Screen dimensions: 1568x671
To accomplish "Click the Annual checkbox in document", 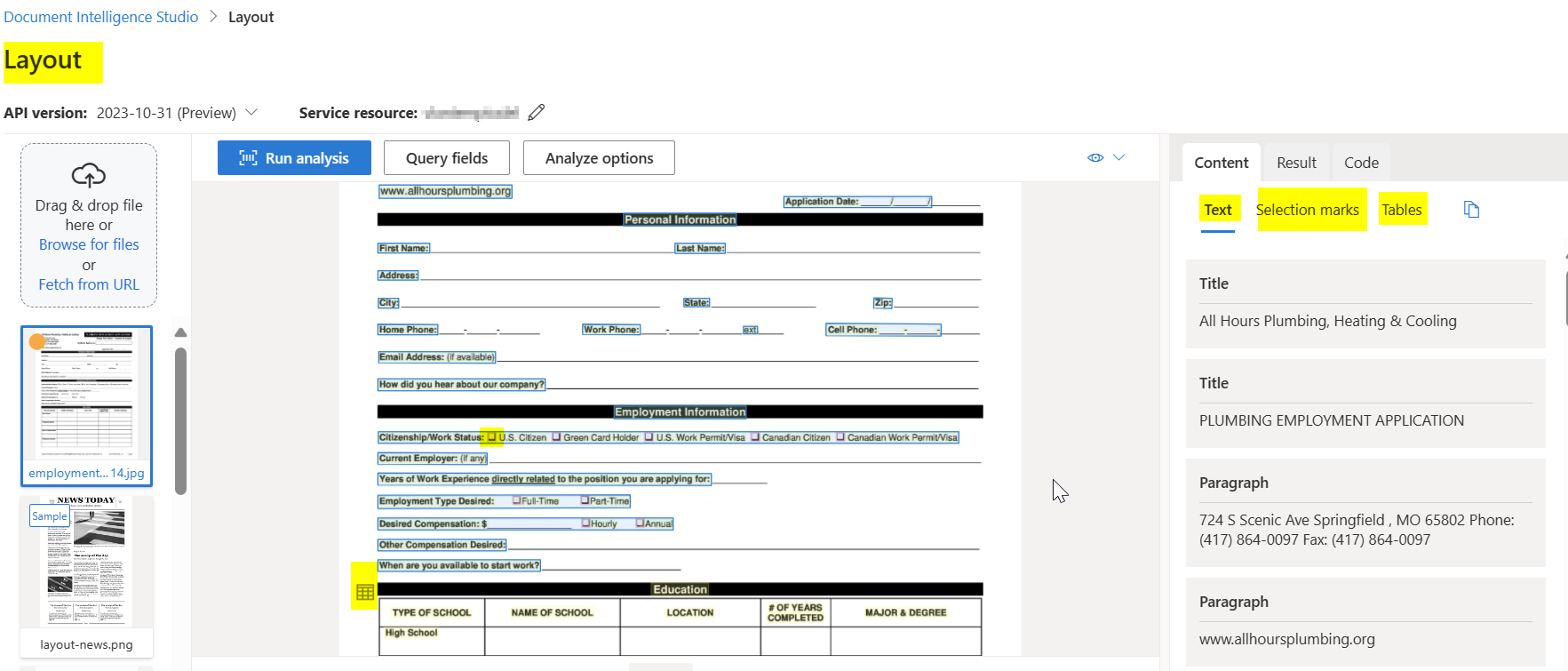I will 640,523.
